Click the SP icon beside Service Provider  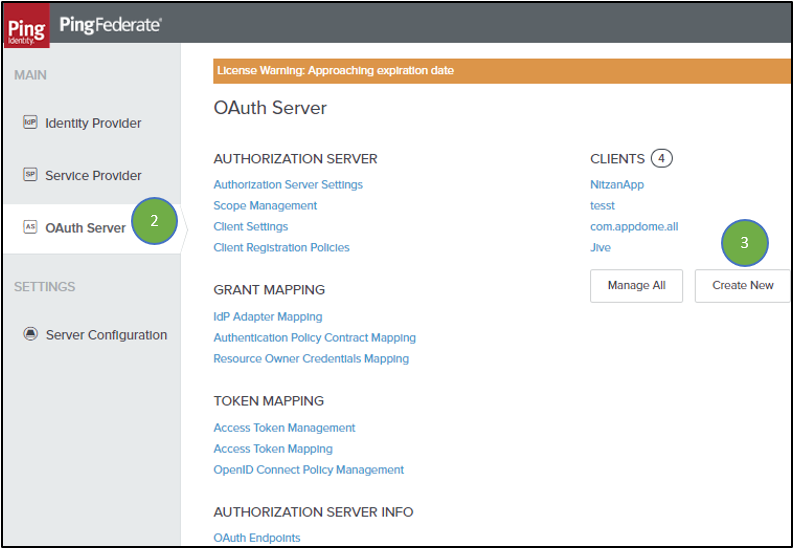(30, 174)
